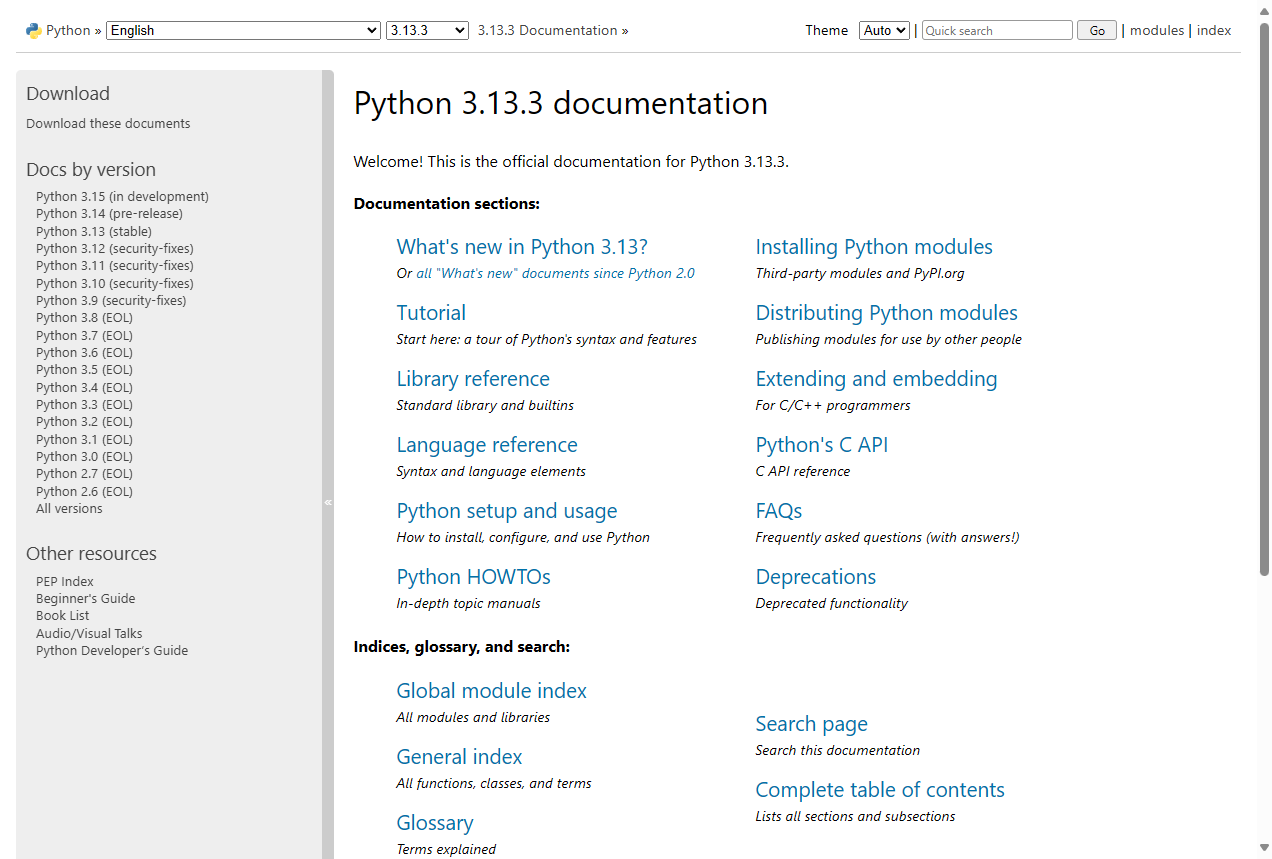Open the Tutorial section
The height and width of the screenshot is (859, 1272).
tap(431, 312)
